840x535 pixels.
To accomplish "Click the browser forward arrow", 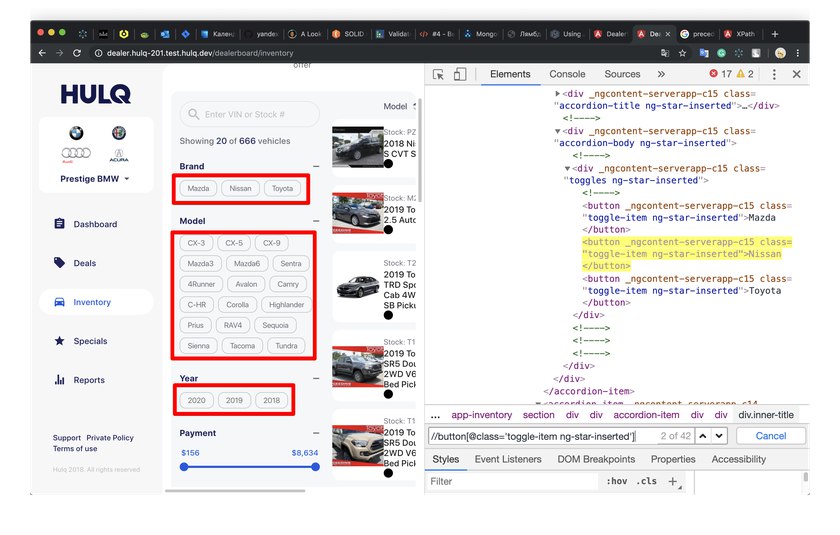I will [59, 53].
